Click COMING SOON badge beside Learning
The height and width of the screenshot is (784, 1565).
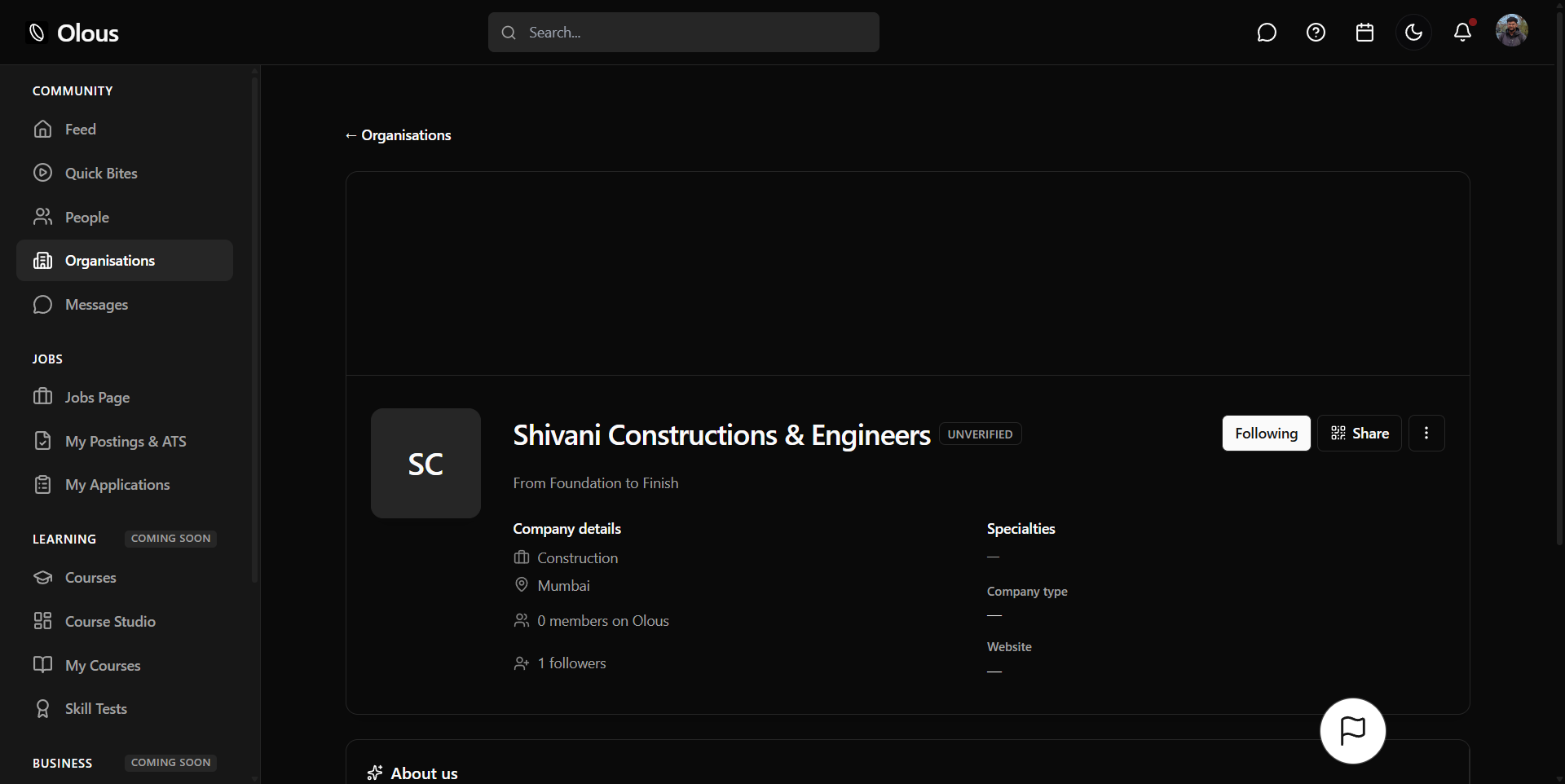(171, 539)
